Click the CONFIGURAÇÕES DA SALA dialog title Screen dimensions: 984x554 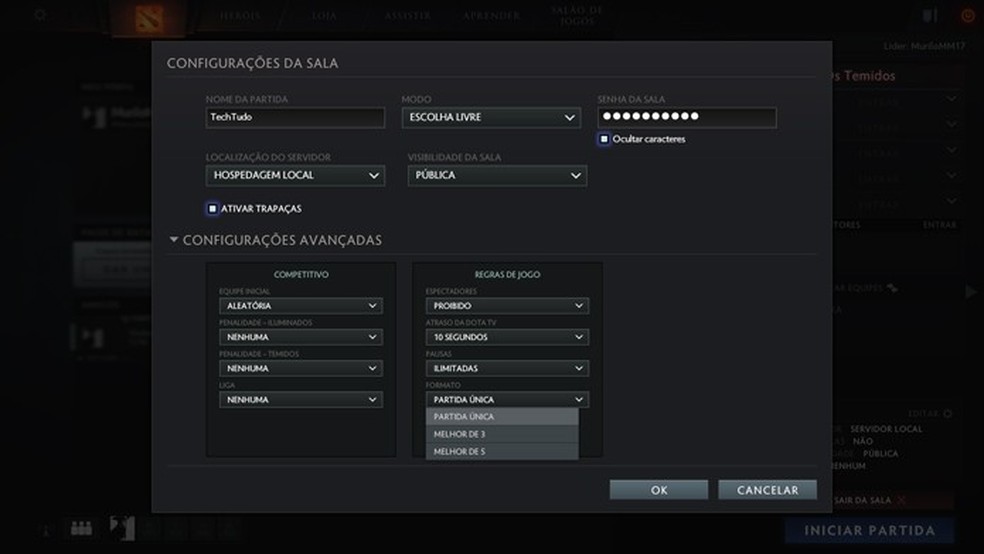pos(252,63)
